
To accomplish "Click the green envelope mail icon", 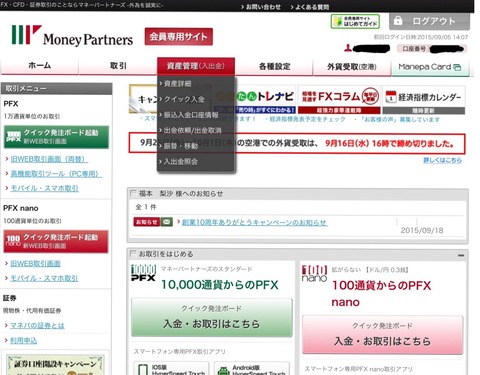I will coord(167,222).
